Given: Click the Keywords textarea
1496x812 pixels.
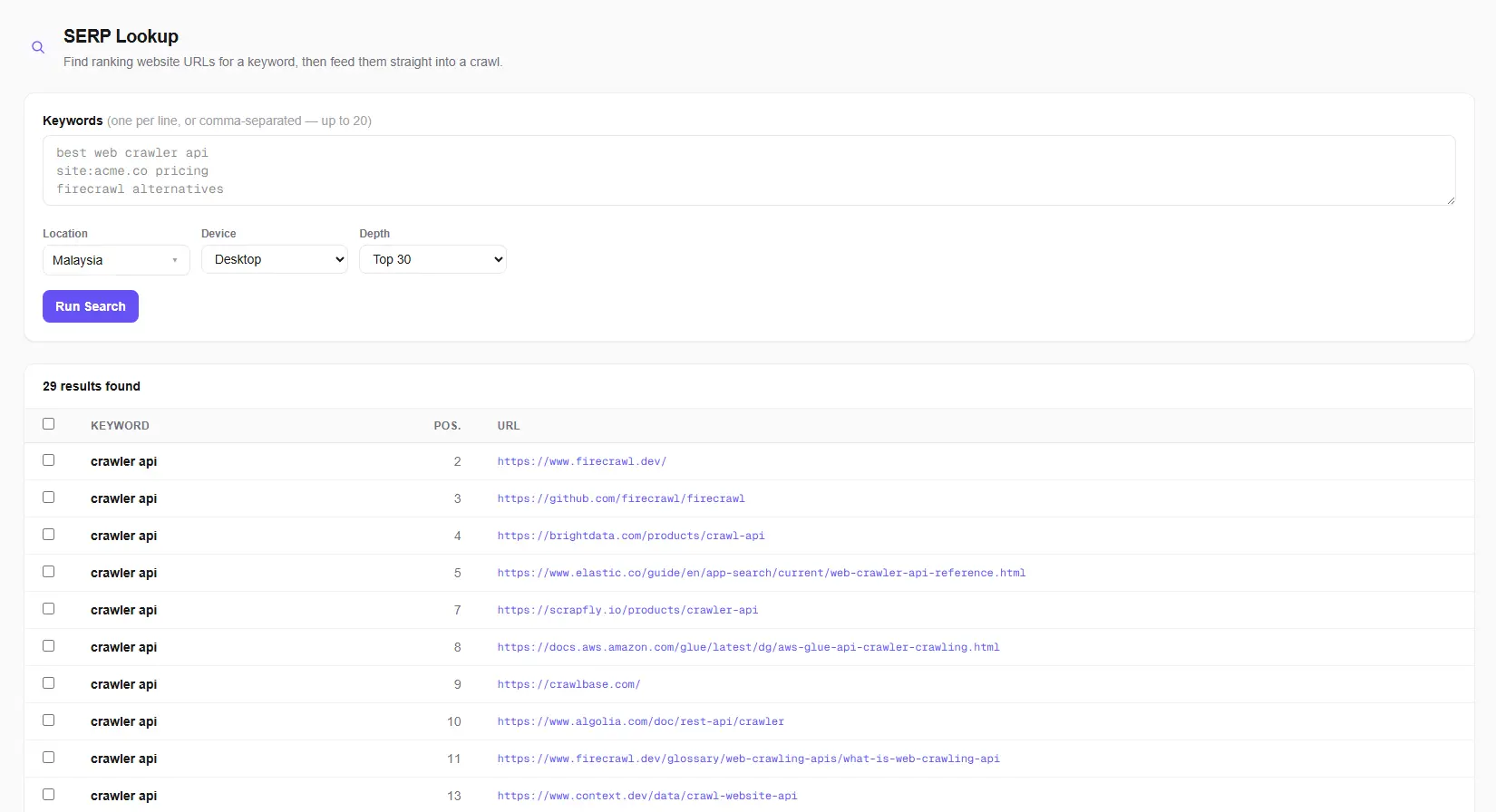Looking at the screenshot, I should 749,170.
